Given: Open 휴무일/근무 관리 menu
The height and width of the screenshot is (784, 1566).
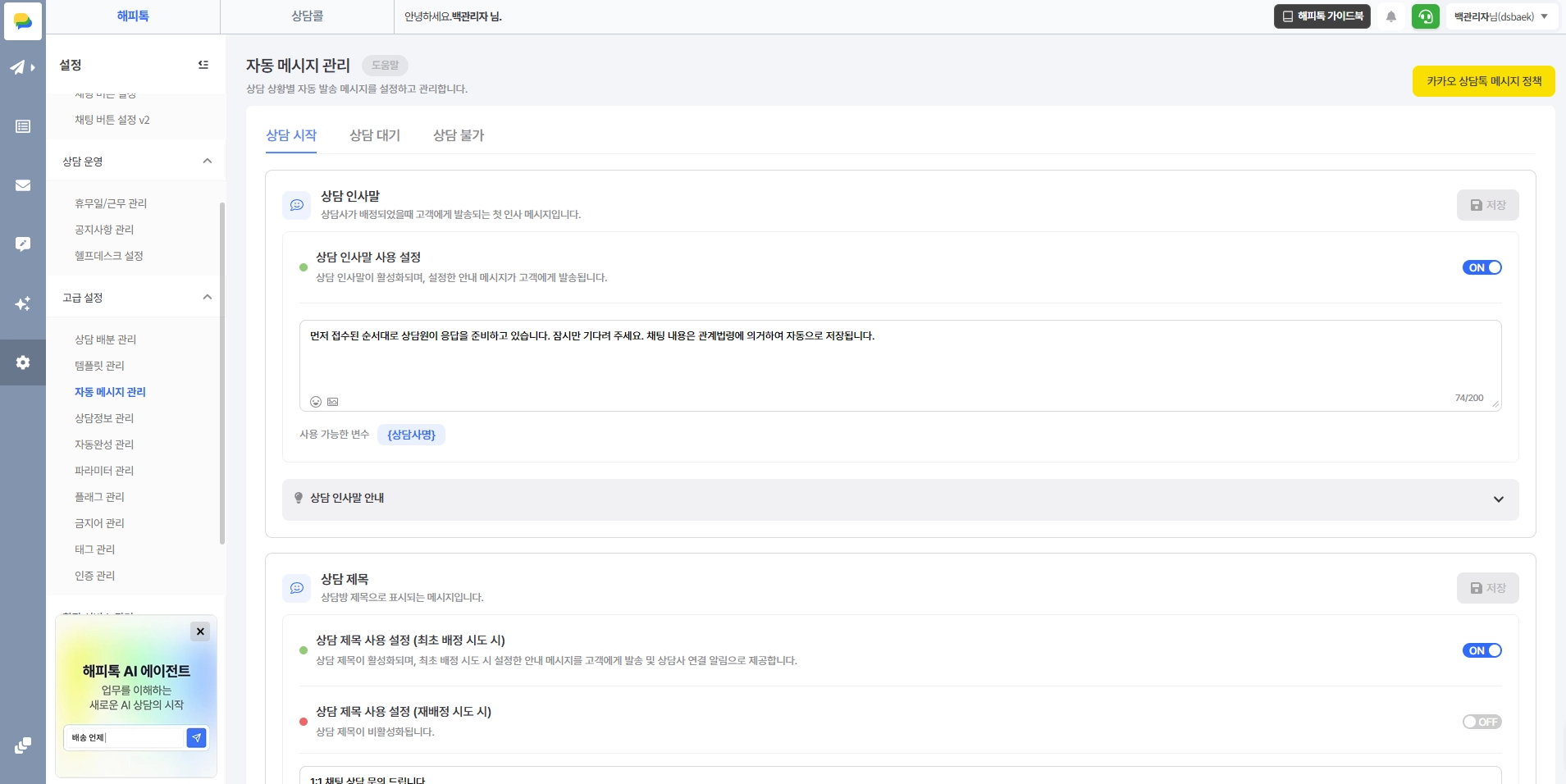Looking at the screenshot, I should click(x=111, y=203).
